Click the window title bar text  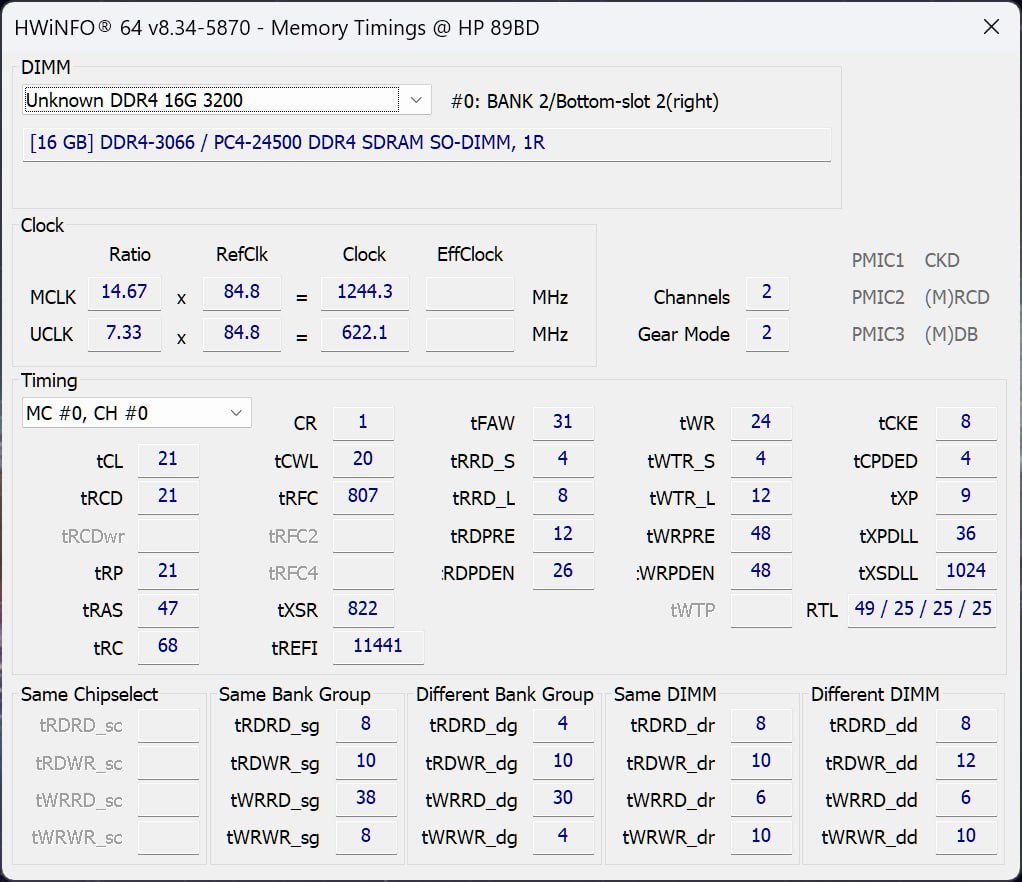point(277,27)
